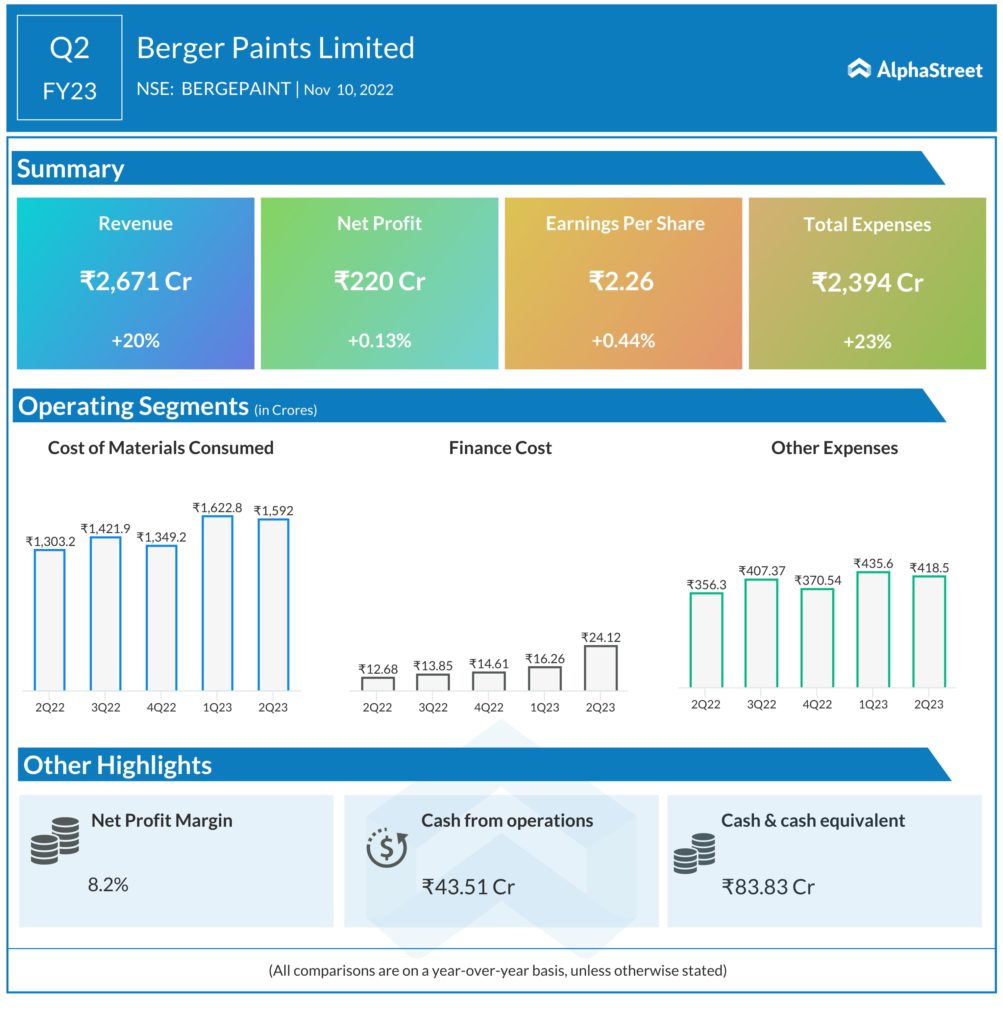Click the AlphaStreet logo icon
Viewport: 1003px width, 1024px height.
[x=859, y=69]
